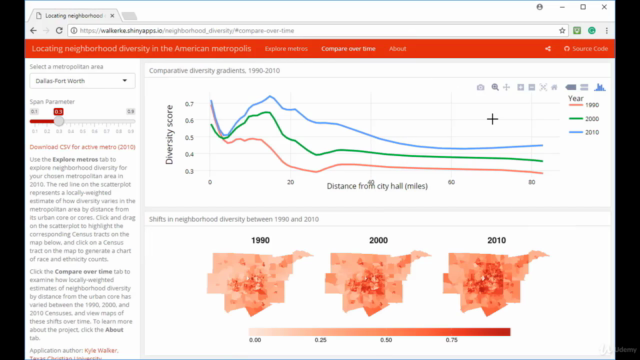Bookmark this page with the star icon
The width and height of the screenshot is (640, 360).
pos(562,31)
